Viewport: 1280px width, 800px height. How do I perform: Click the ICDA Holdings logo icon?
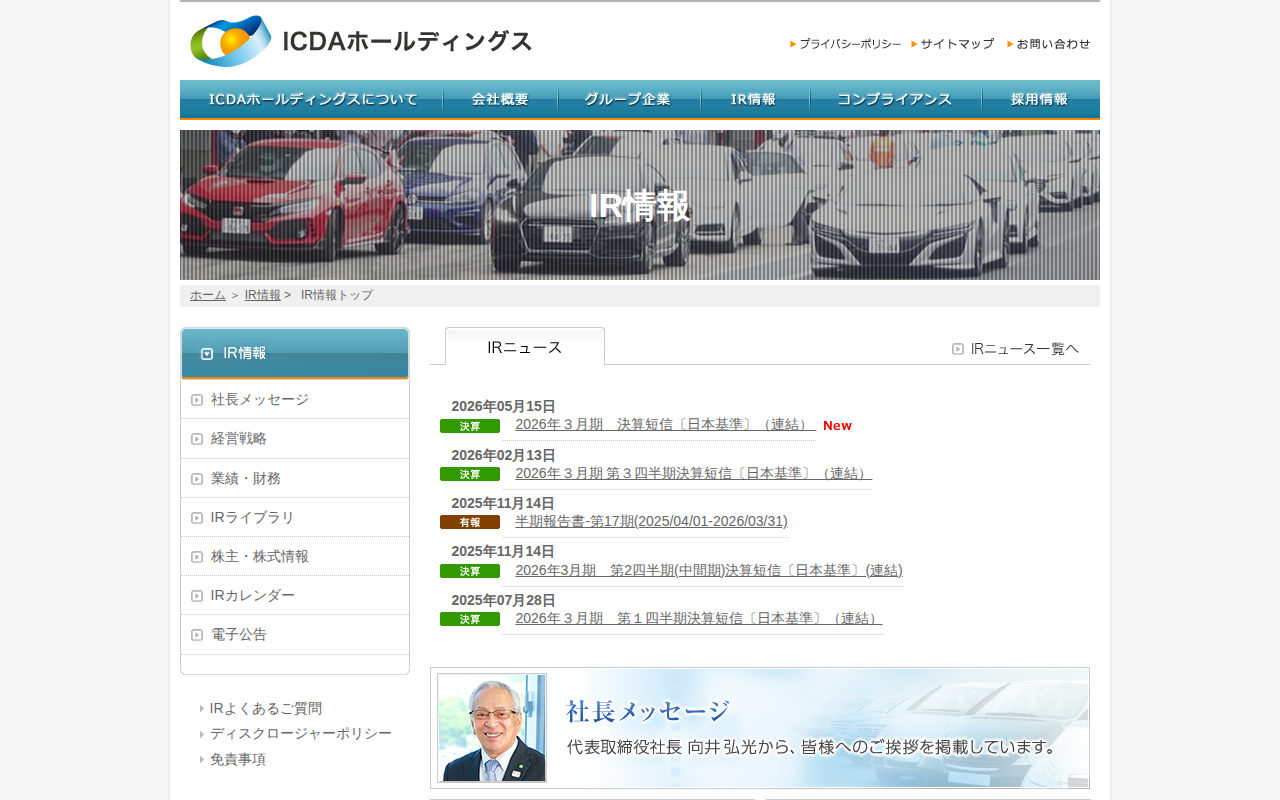[231, 41]
